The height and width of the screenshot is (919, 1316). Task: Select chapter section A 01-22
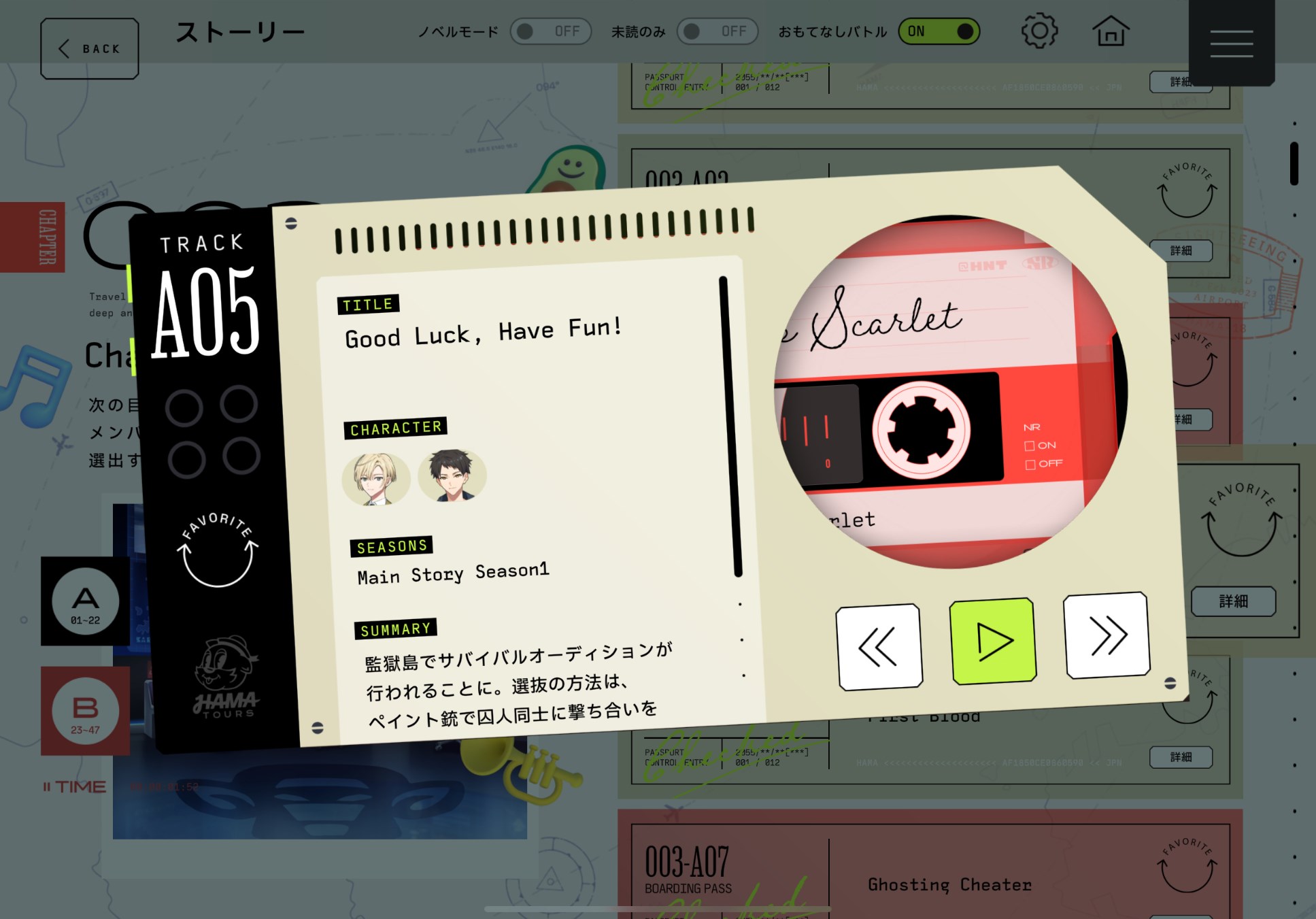pos(85,601)
